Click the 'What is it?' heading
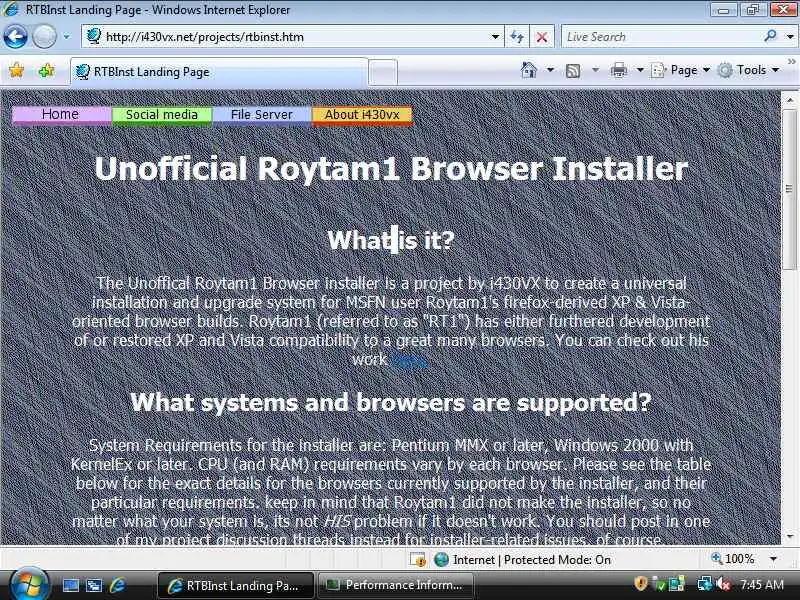This screenshot has height=600, width=800. point(391,240)
